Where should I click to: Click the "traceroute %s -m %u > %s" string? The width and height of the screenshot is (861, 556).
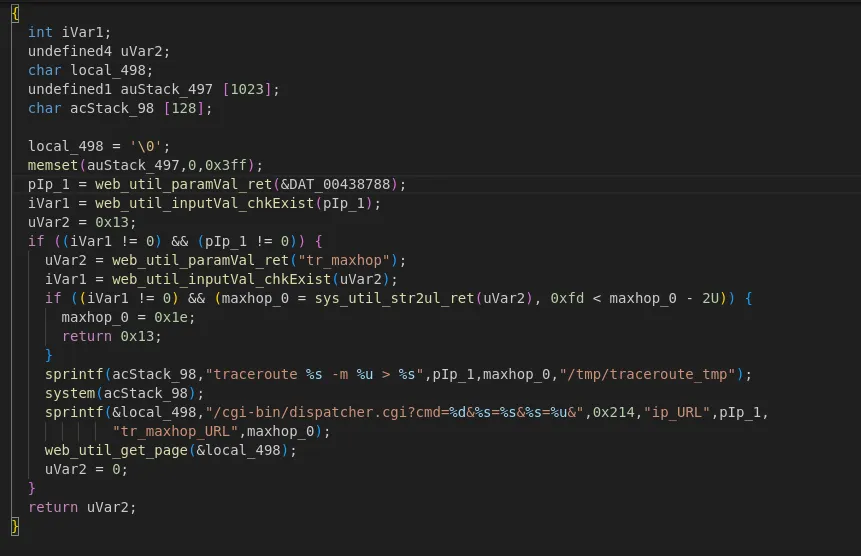click(314, 374)
